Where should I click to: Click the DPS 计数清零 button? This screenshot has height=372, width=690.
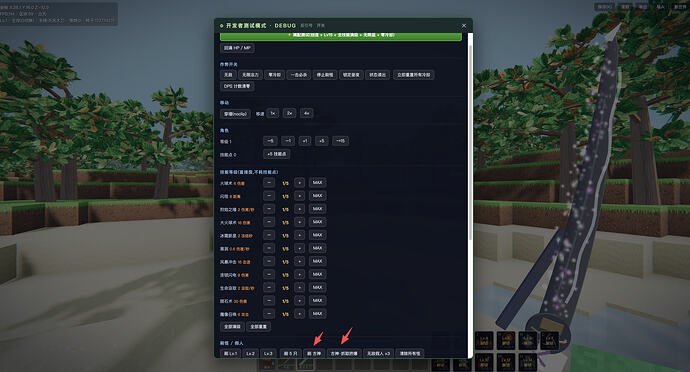tap(237, 86)
